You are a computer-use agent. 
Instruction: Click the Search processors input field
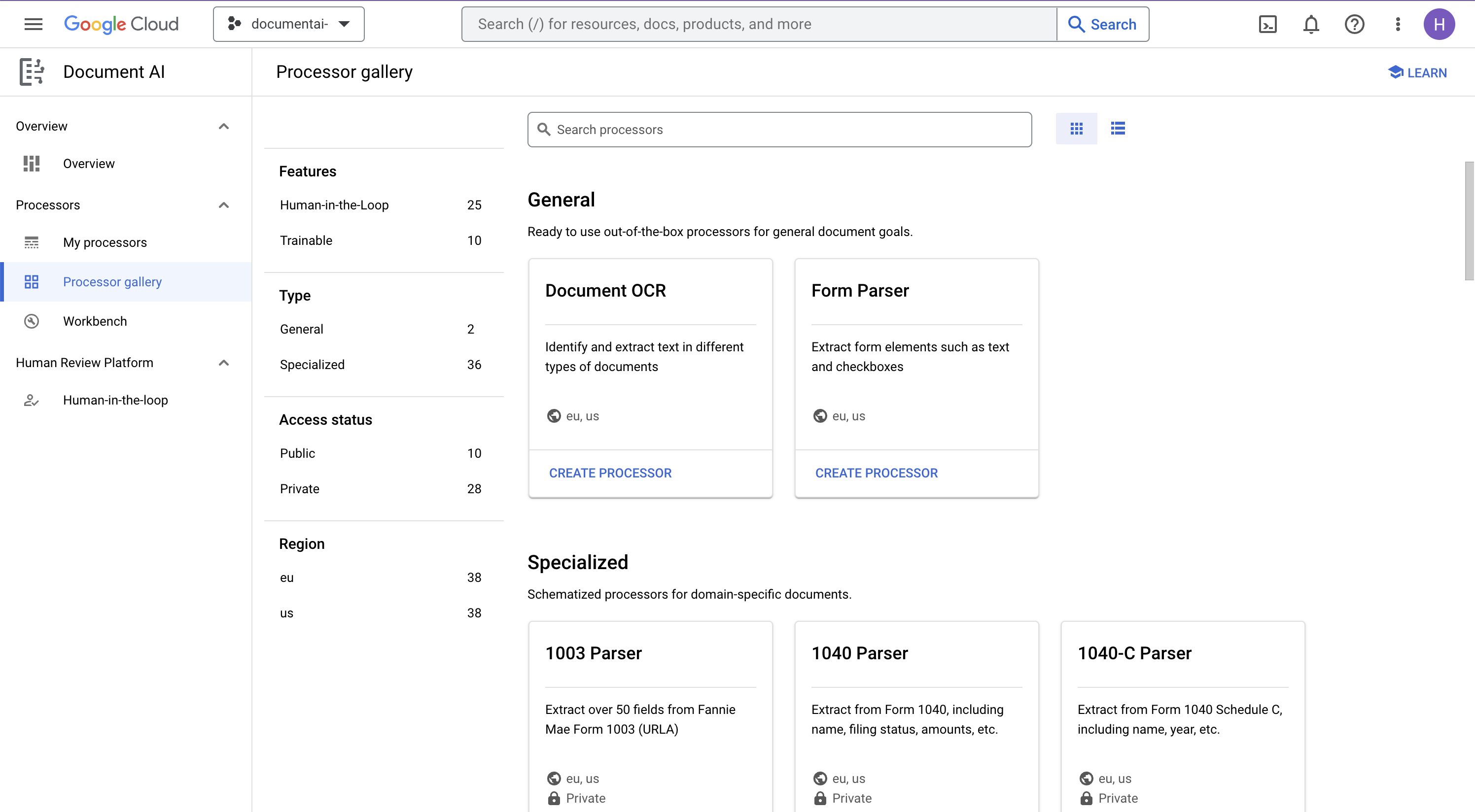(x=780, y=129)
